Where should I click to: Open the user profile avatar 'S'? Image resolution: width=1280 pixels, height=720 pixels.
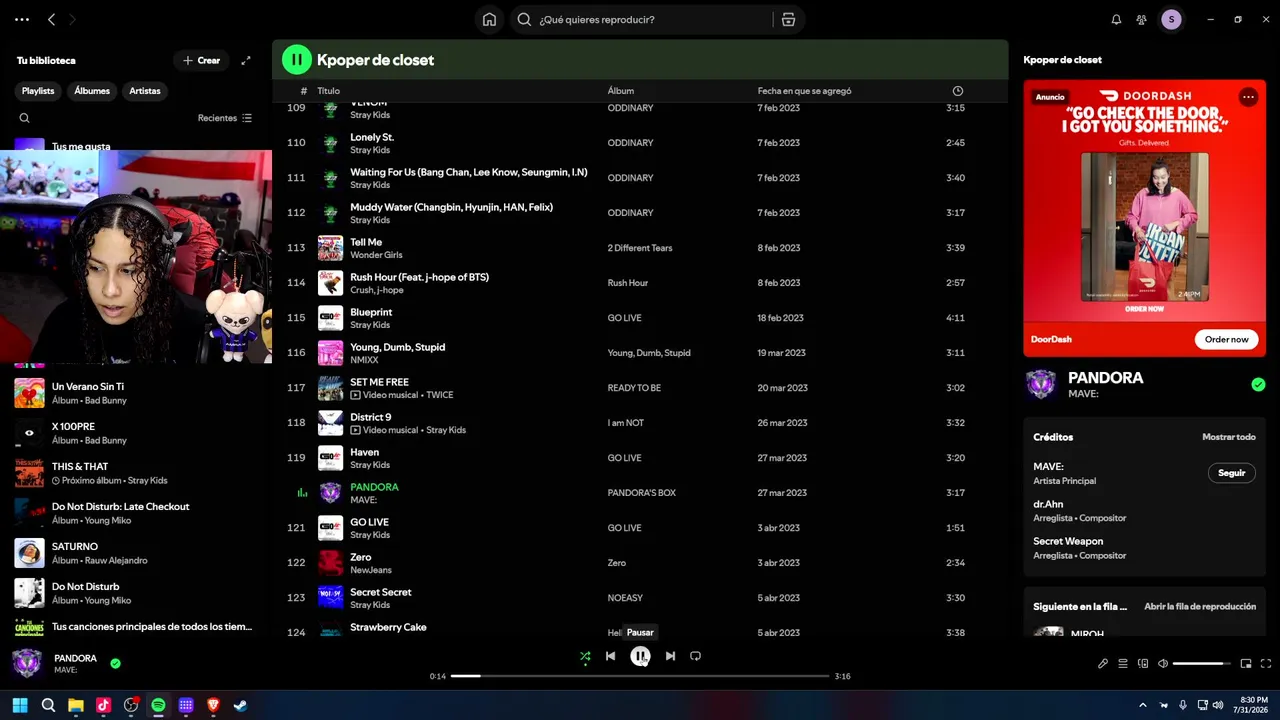[x=1171, y=19]
